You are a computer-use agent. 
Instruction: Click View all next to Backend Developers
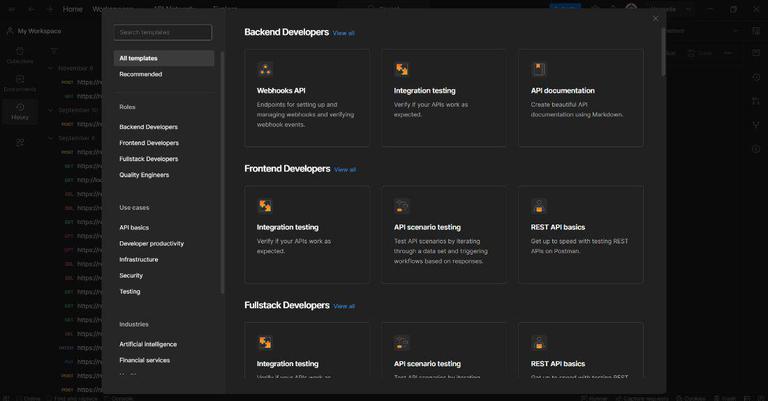click(x=343, y=33)
